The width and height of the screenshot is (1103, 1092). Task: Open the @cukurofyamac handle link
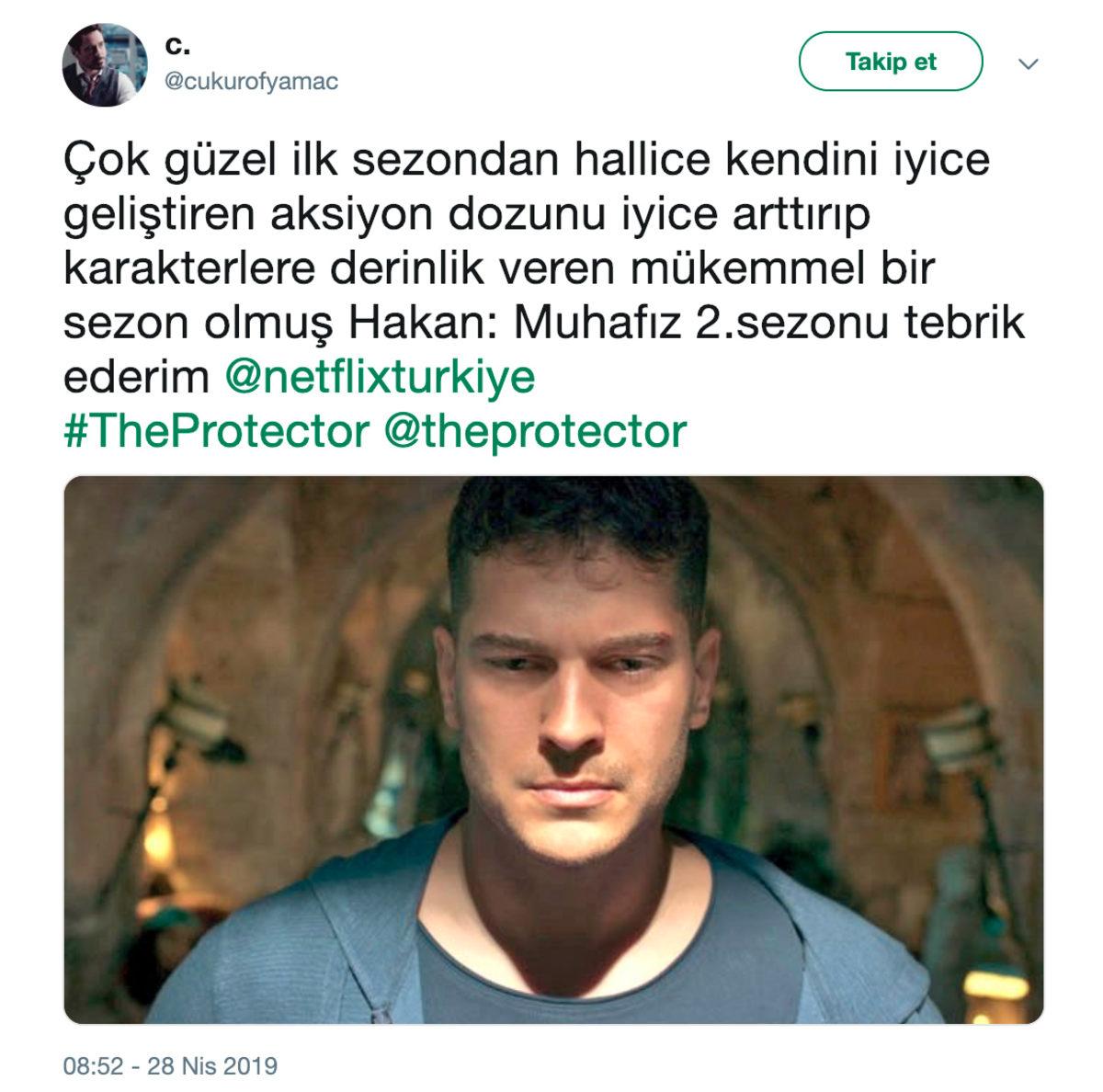251,82
